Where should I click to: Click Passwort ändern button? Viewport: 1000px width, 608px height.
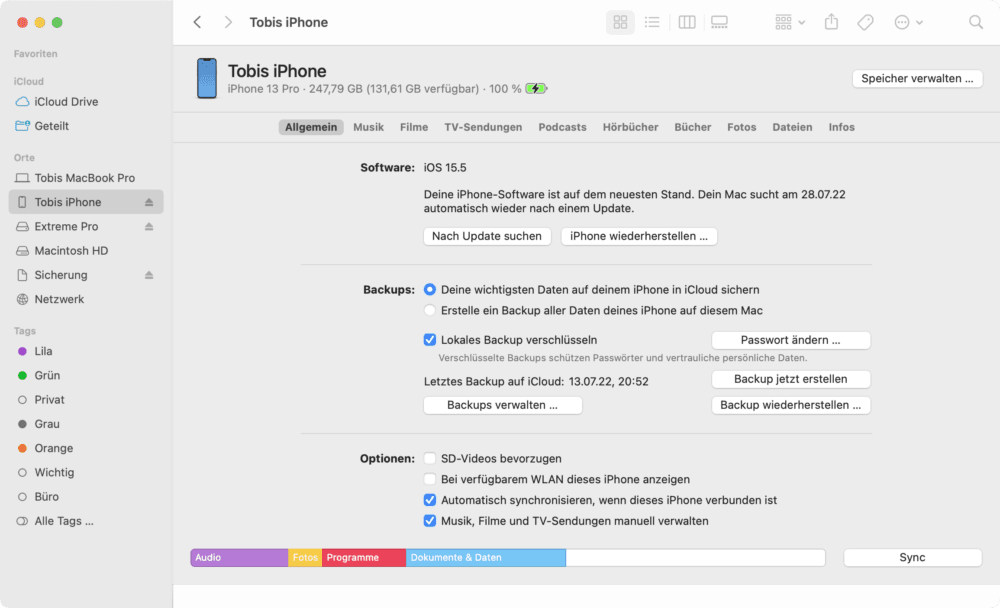pos(791,340)
